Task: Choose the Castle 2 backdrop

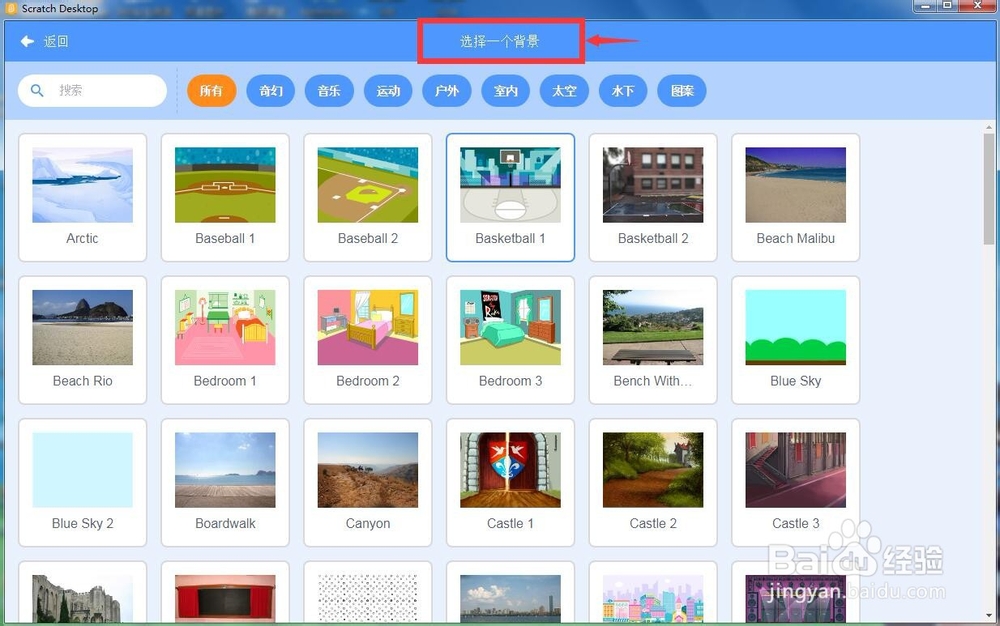Action: click(653, 483)
